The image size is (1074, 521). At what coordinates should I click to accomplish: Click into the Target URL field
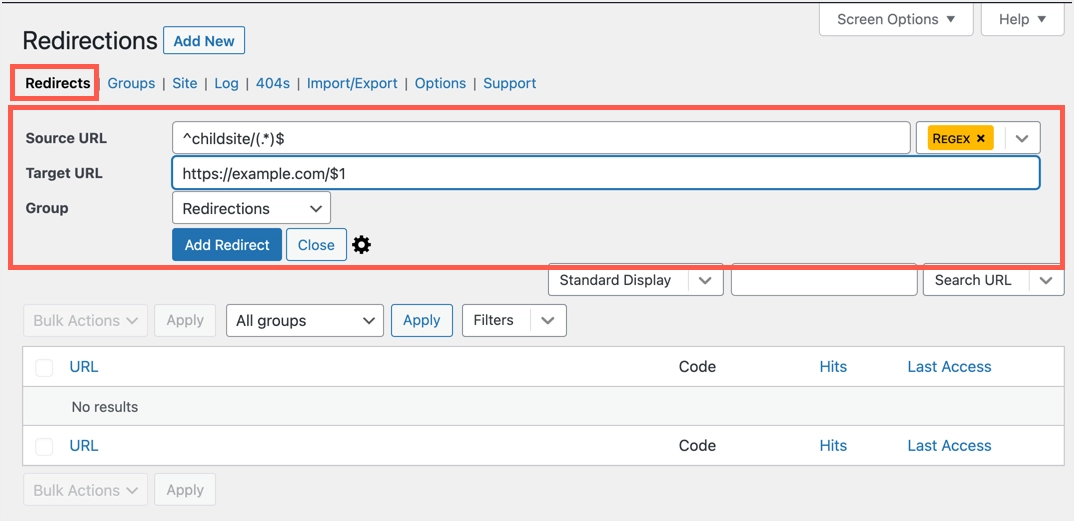(605, 173)
